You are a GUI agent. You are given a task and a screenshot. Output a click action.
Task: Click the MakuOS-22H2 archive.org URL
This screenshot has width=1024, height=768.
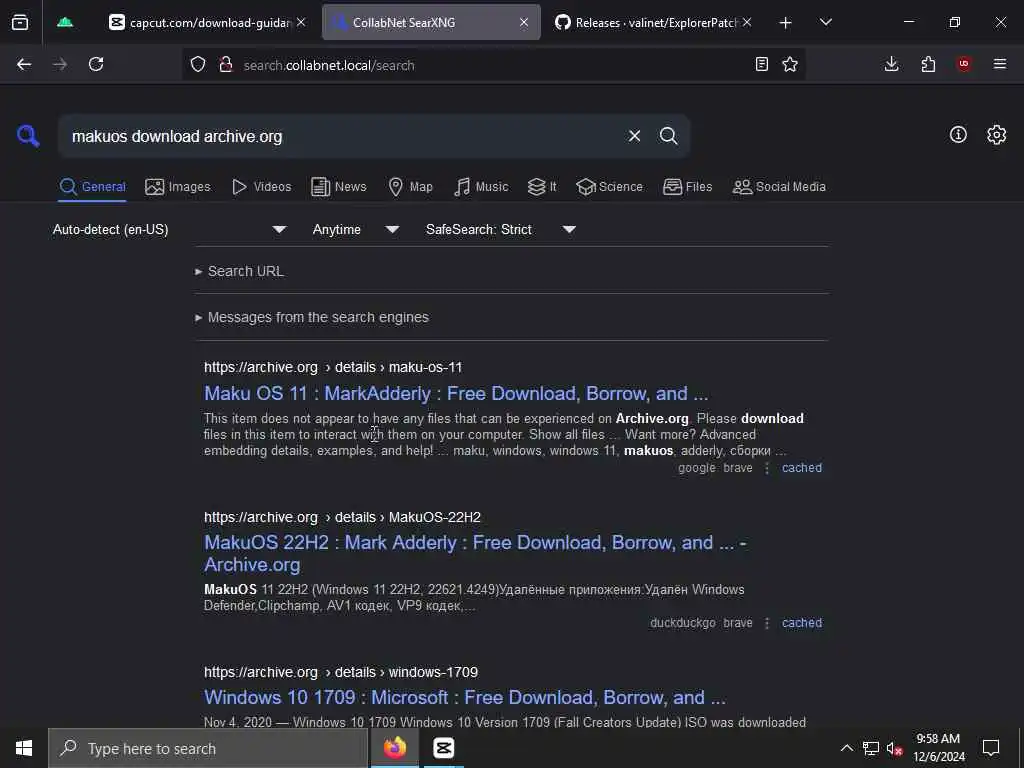click(x=342, y=517)
